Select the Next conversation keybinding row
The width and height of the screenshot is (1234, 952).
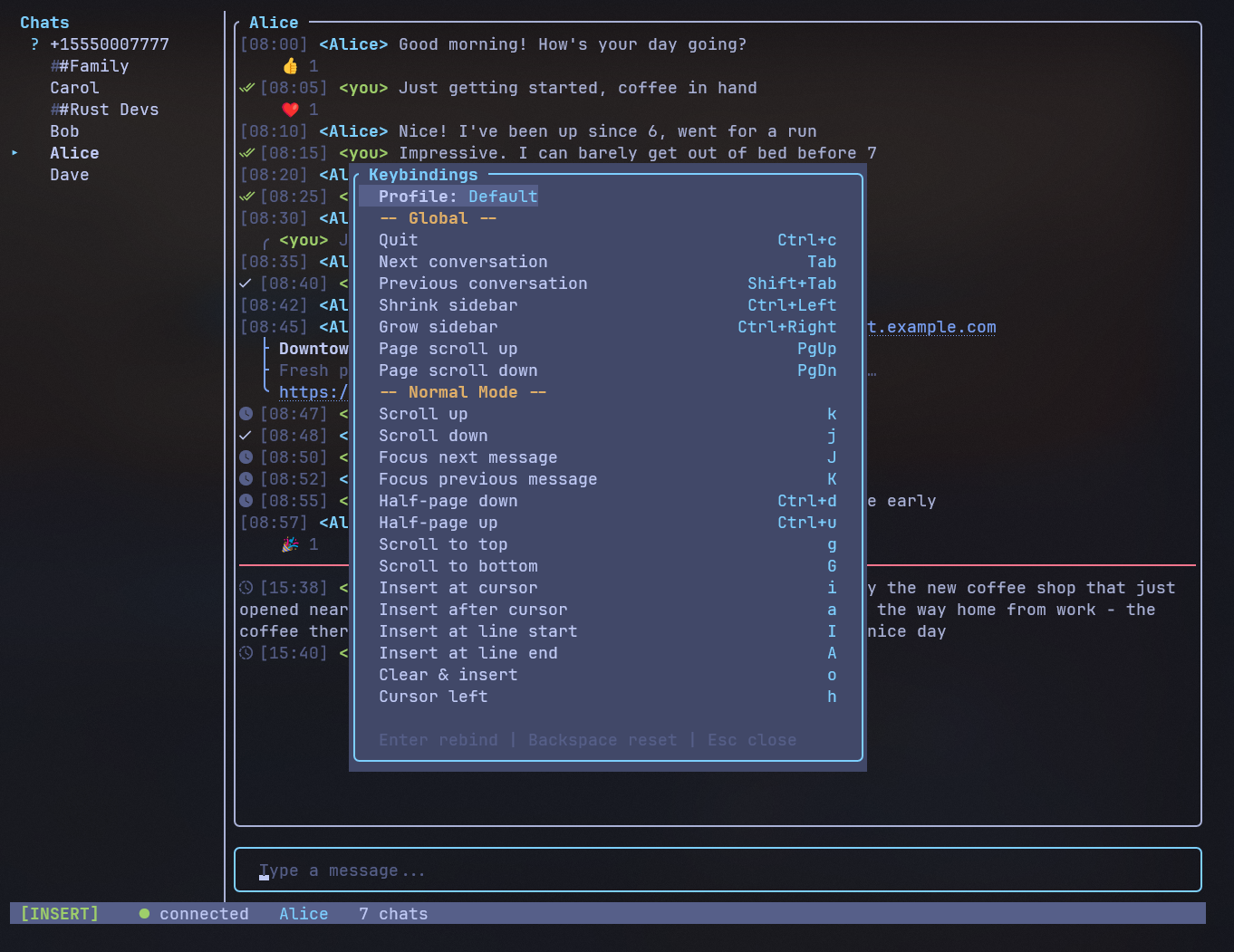click(463, 261)
